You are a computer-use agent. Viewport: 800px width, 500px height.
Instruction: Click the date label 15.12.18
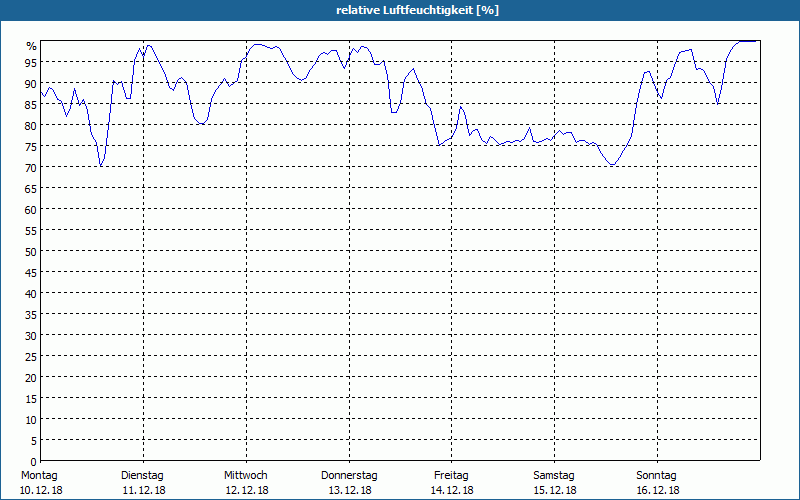point(555,490)
